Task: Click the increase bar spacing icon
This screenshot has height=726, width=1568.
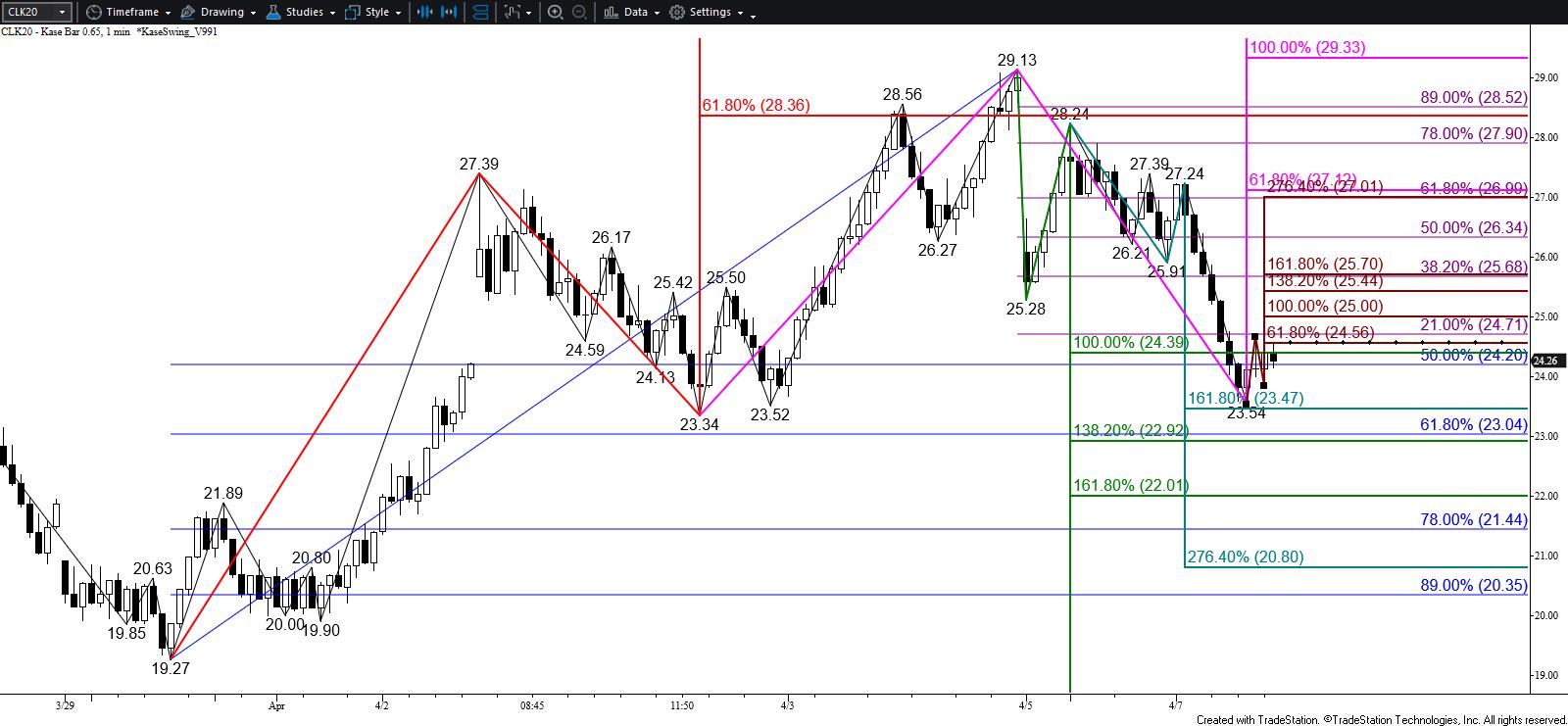Action: tap(450, 12)
